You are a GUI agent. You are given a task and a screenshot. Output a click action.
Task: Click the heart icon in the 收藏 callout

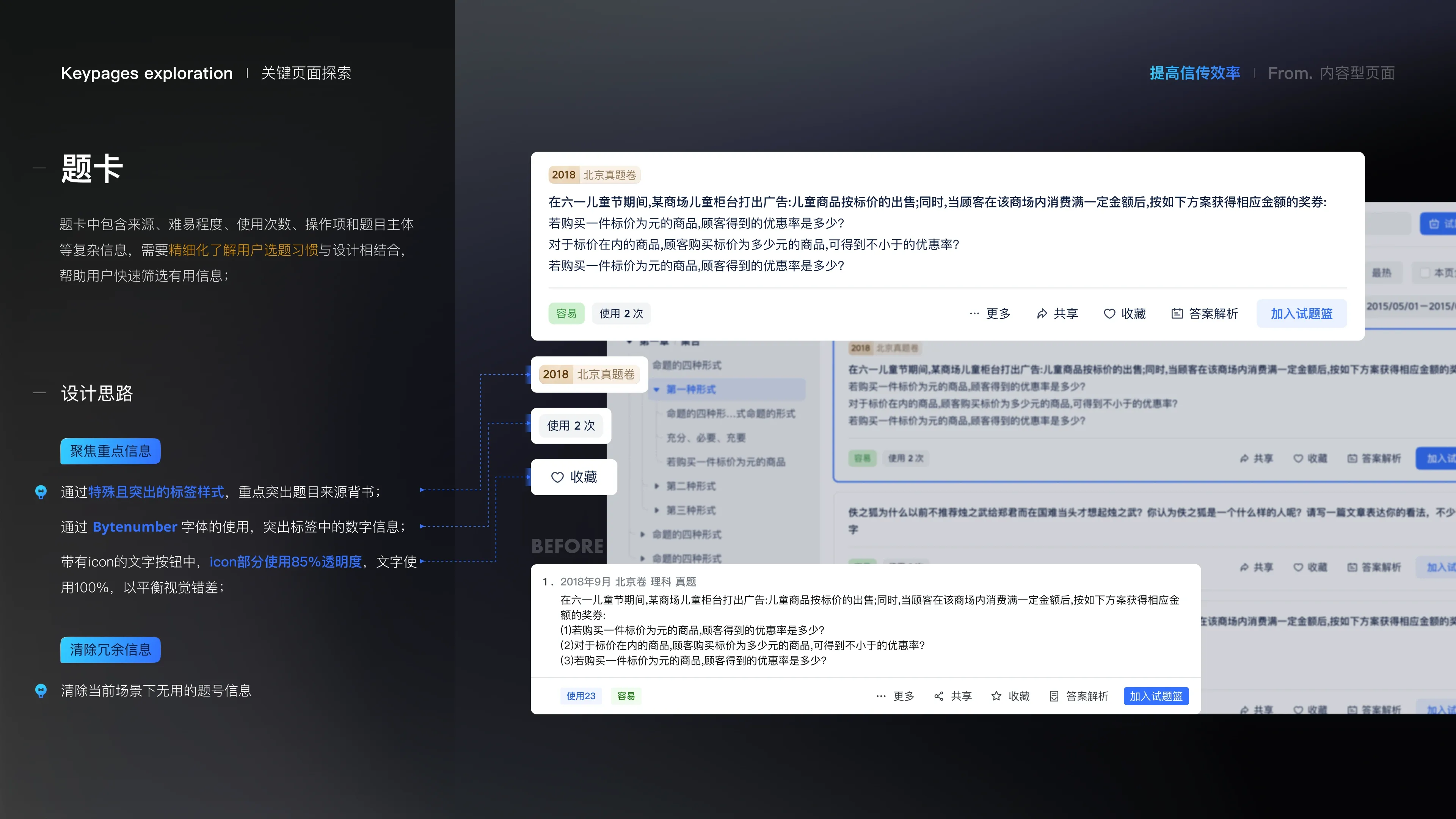[557, 477]
